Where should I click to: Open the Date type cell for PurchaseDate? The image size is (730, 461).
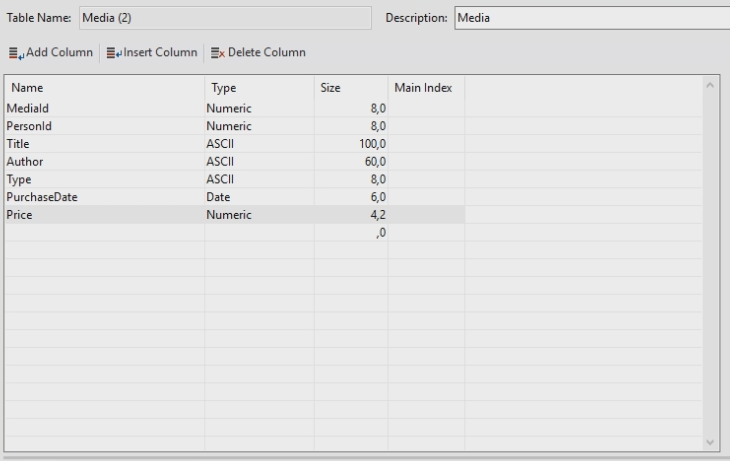click(259, 197)
